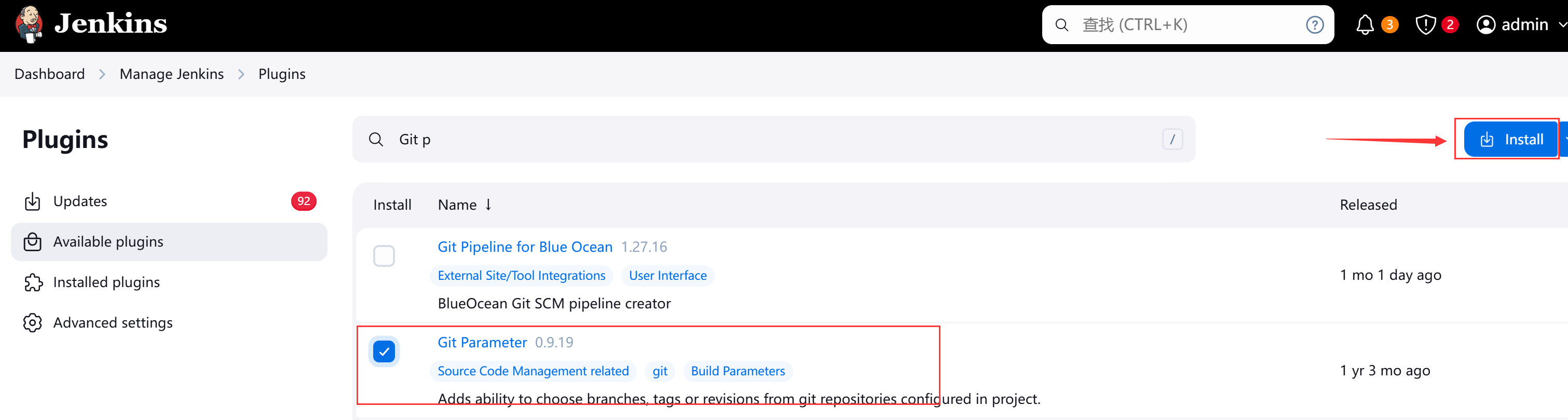Click the Available plugins bag icon
The image size is (1568, 420).
32,241
